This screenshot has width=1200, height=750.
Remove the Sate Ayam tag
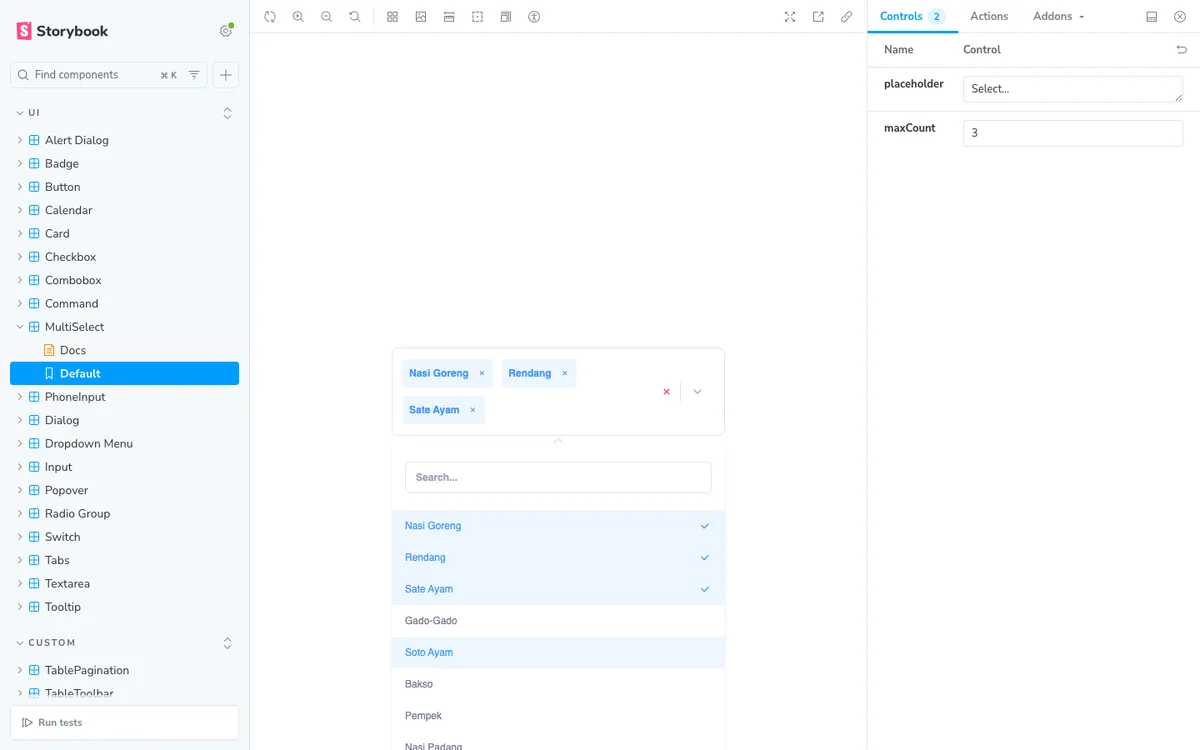[x=473, y=410]
